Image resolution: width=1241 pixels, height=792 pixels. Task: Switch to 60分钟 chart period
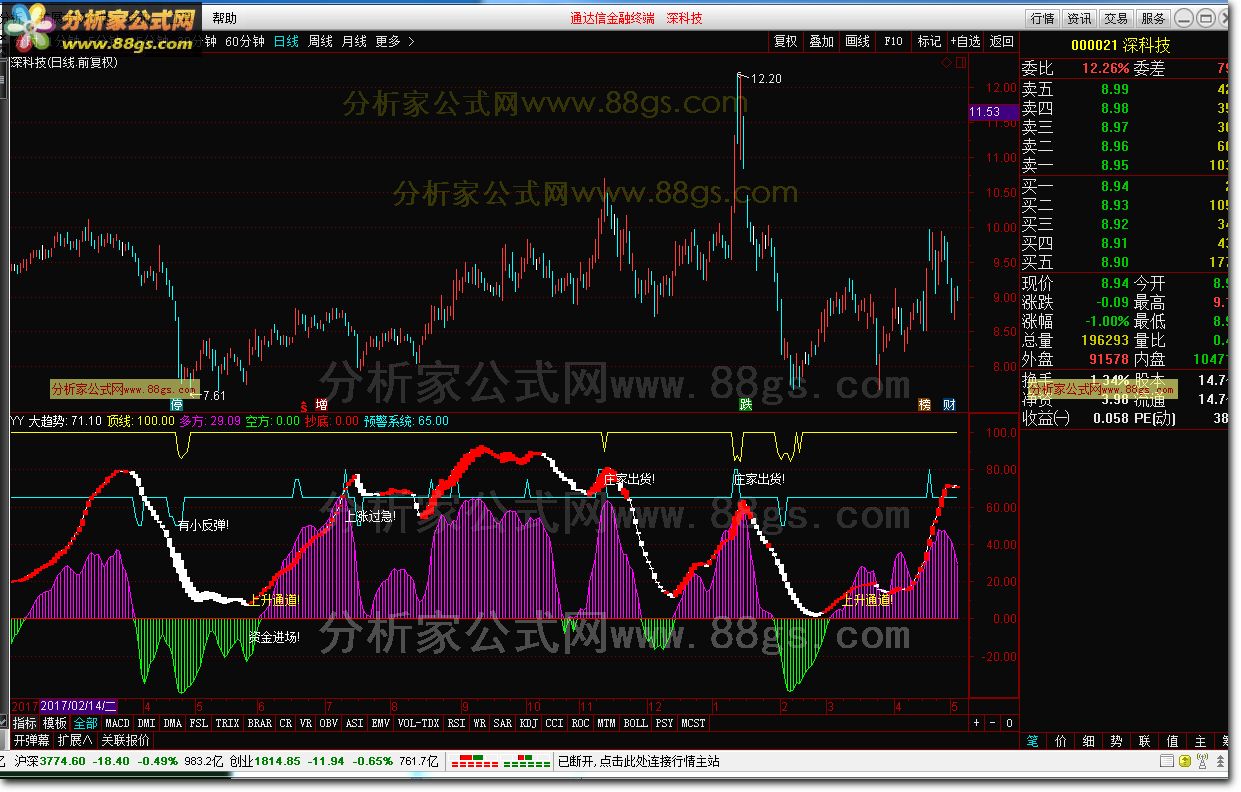point(244,41)
